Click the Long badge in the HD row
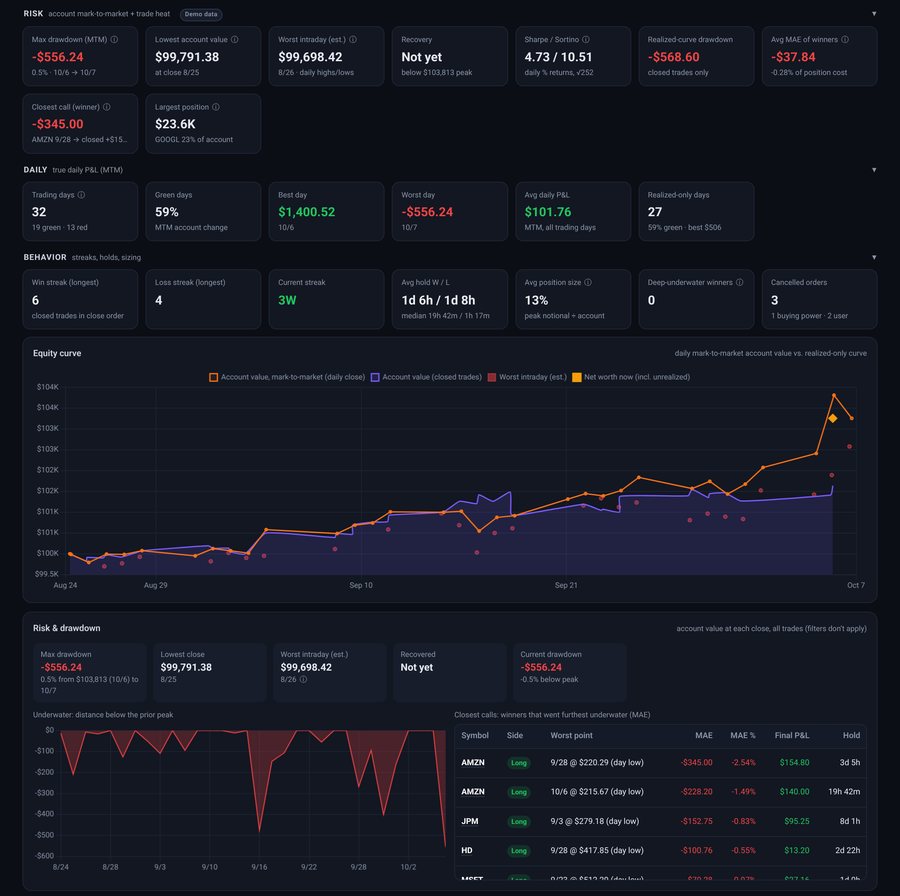 tap(519, 851)
